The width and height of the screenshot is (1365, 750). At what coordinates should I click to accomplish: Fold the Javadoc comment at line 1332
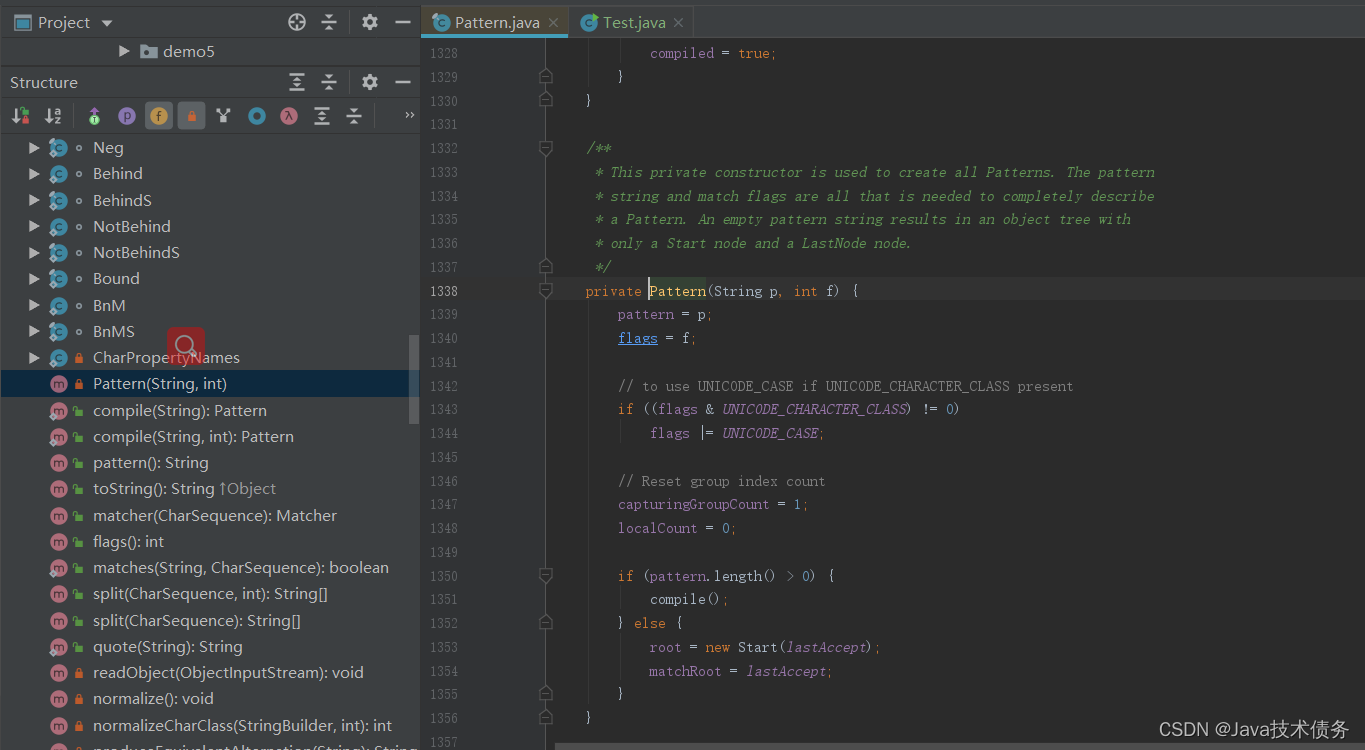pyautogui.click(x=545, y=148)
